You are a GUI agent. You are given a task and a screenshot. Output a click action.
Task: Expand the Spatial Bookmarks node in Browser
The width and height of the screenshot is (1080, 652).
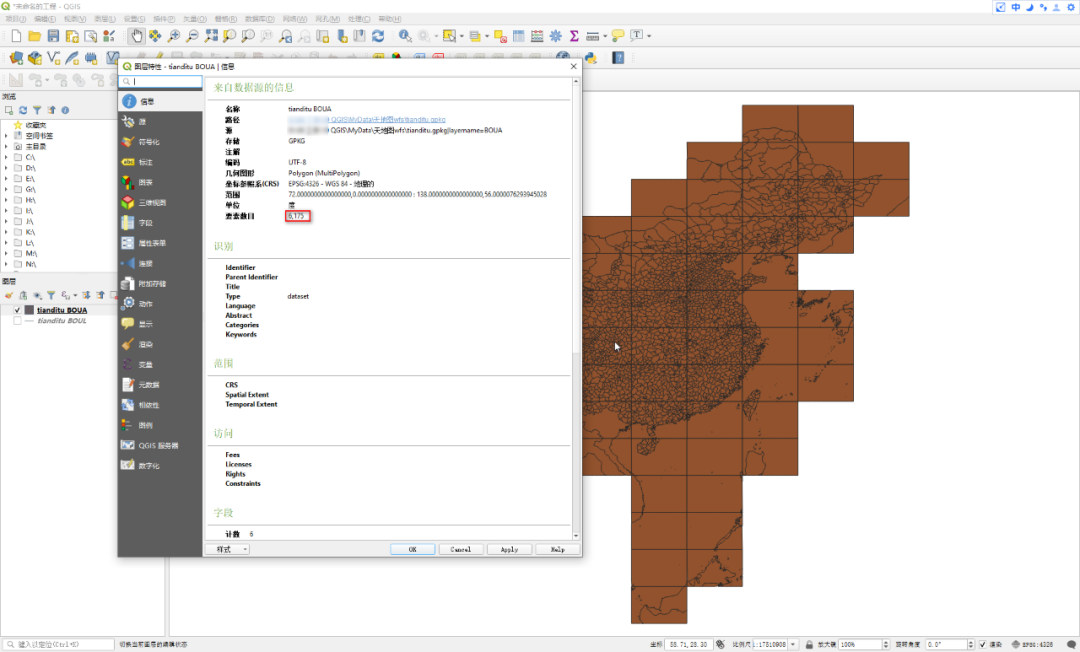coord(6,136)
